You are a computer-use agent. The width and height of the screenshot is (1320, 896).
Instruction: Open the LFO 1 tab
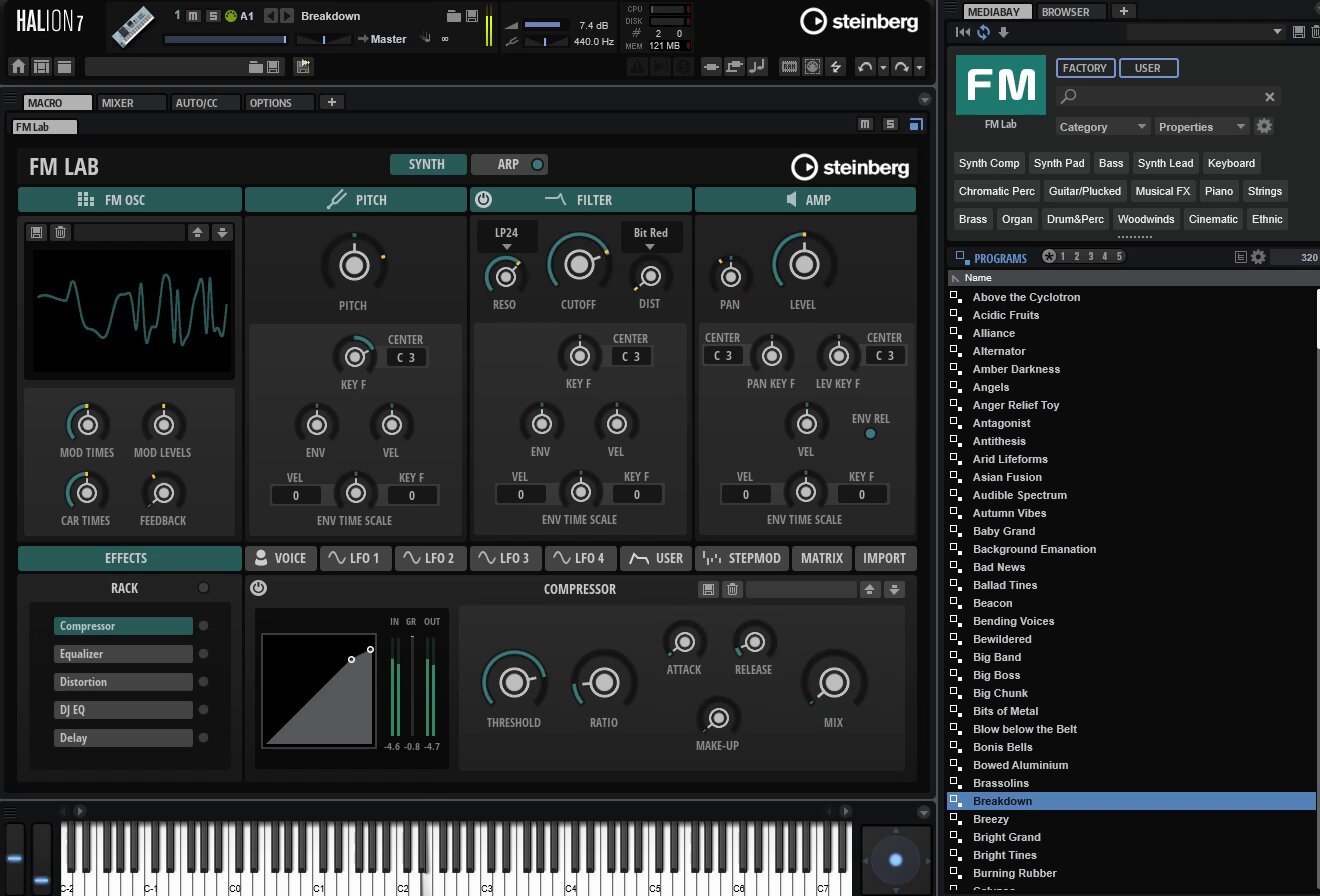pos(356,558)
